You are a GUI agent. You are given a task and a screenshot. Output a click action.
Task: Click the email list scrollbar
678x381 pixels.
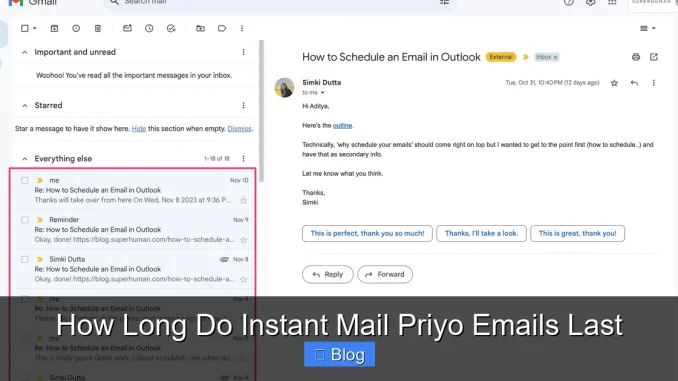tap(261, 111)
